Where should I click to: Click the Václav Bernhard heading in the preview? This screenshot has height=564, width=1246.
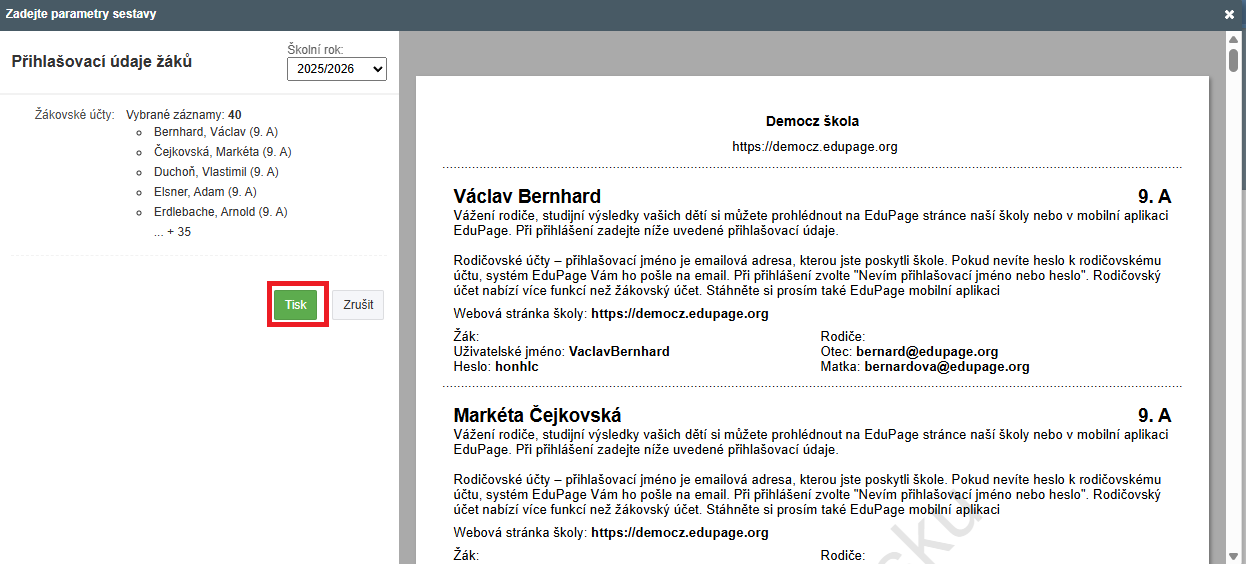527,196
